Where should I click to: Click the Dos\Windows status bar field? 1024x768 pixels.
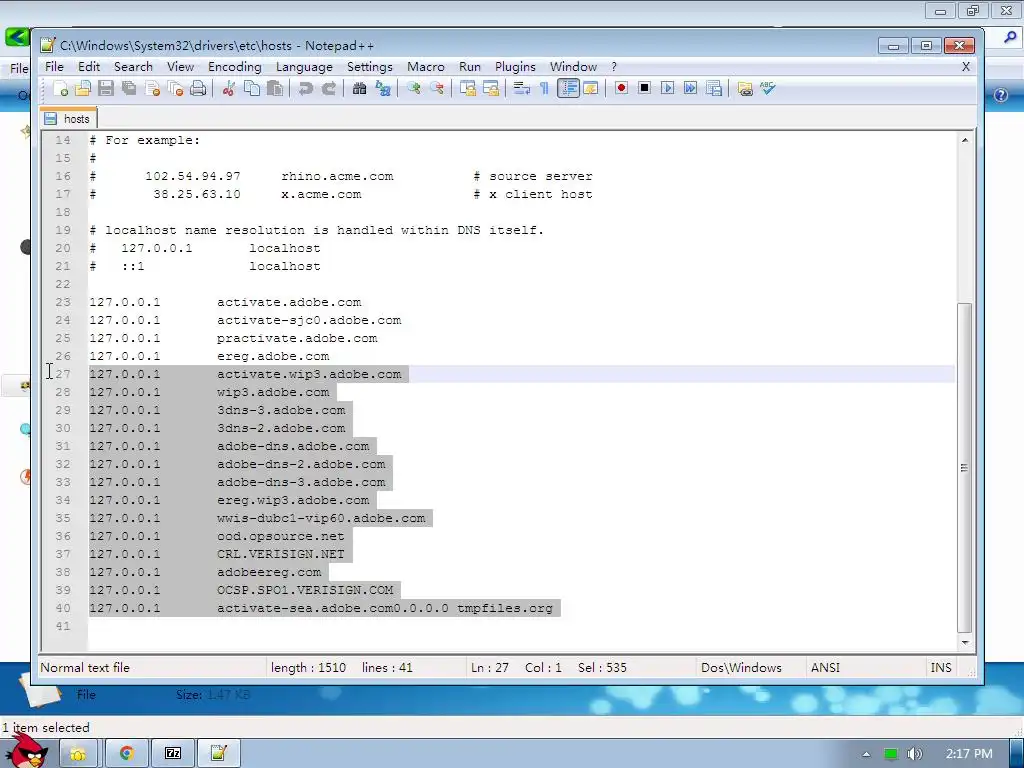(741, 667)
